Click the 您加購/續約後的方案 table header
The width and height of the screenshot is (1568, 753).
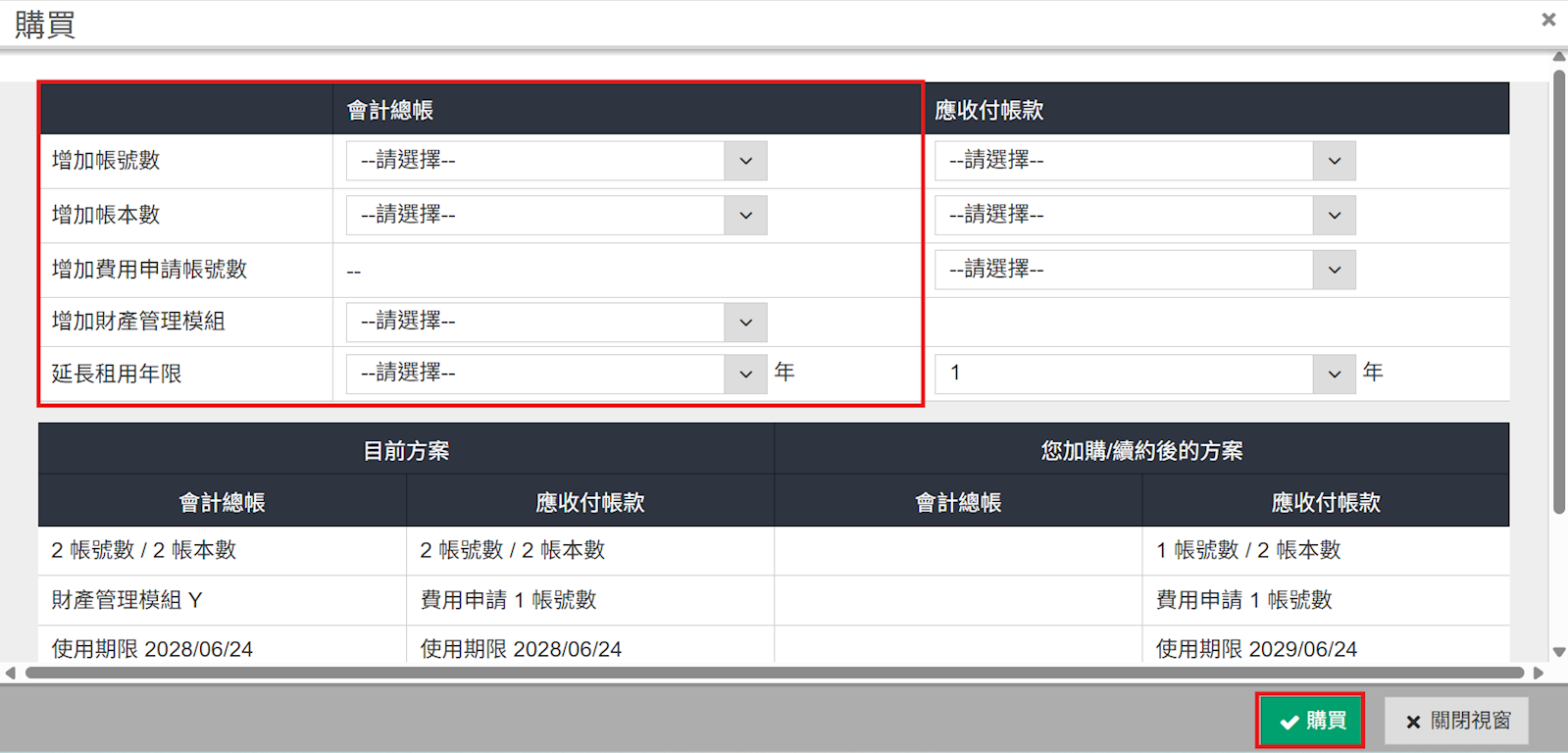tap(1141, 451)
